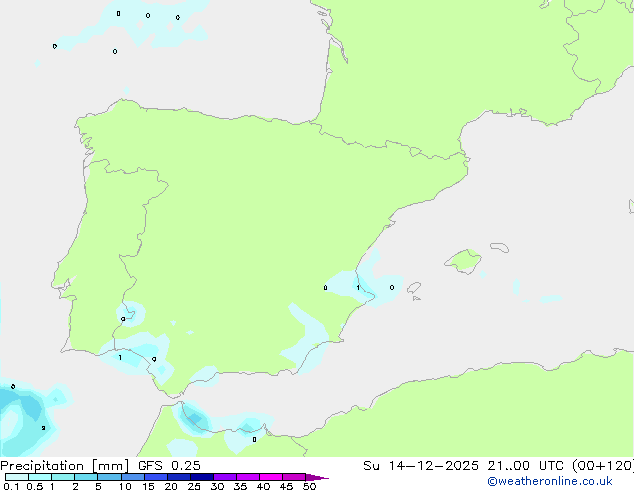The image size is (634, 490).
Task: Select the 20–25 mm legend swatch
Action: (178, 477)
